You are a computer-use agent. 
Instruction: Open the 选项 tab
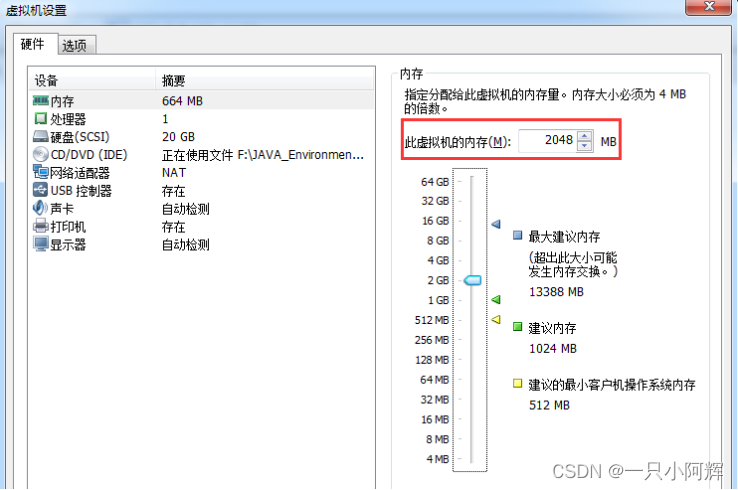75,46
